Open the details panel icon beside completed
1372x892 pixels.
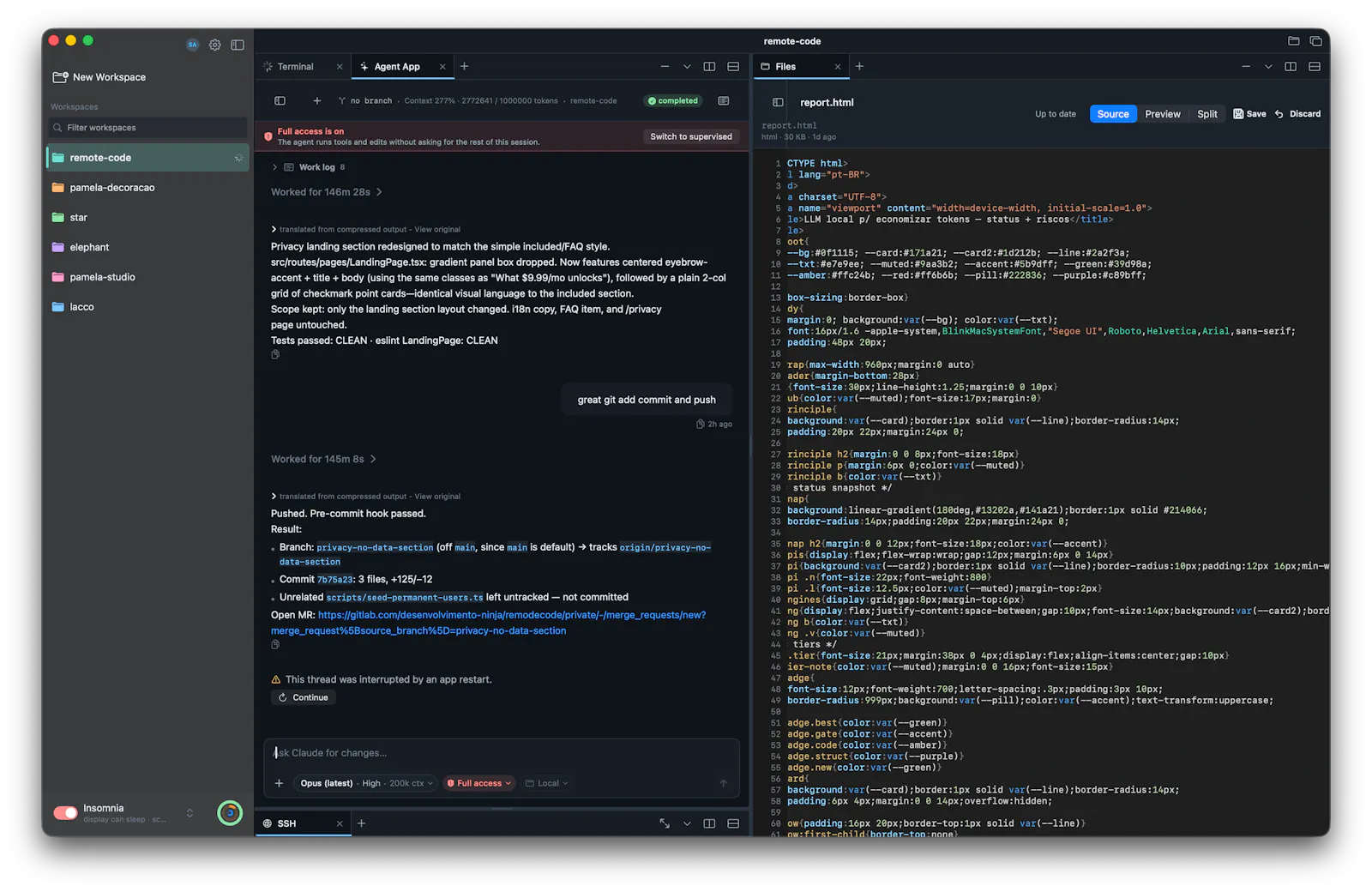pyautogui.click(x=724, y=101)
